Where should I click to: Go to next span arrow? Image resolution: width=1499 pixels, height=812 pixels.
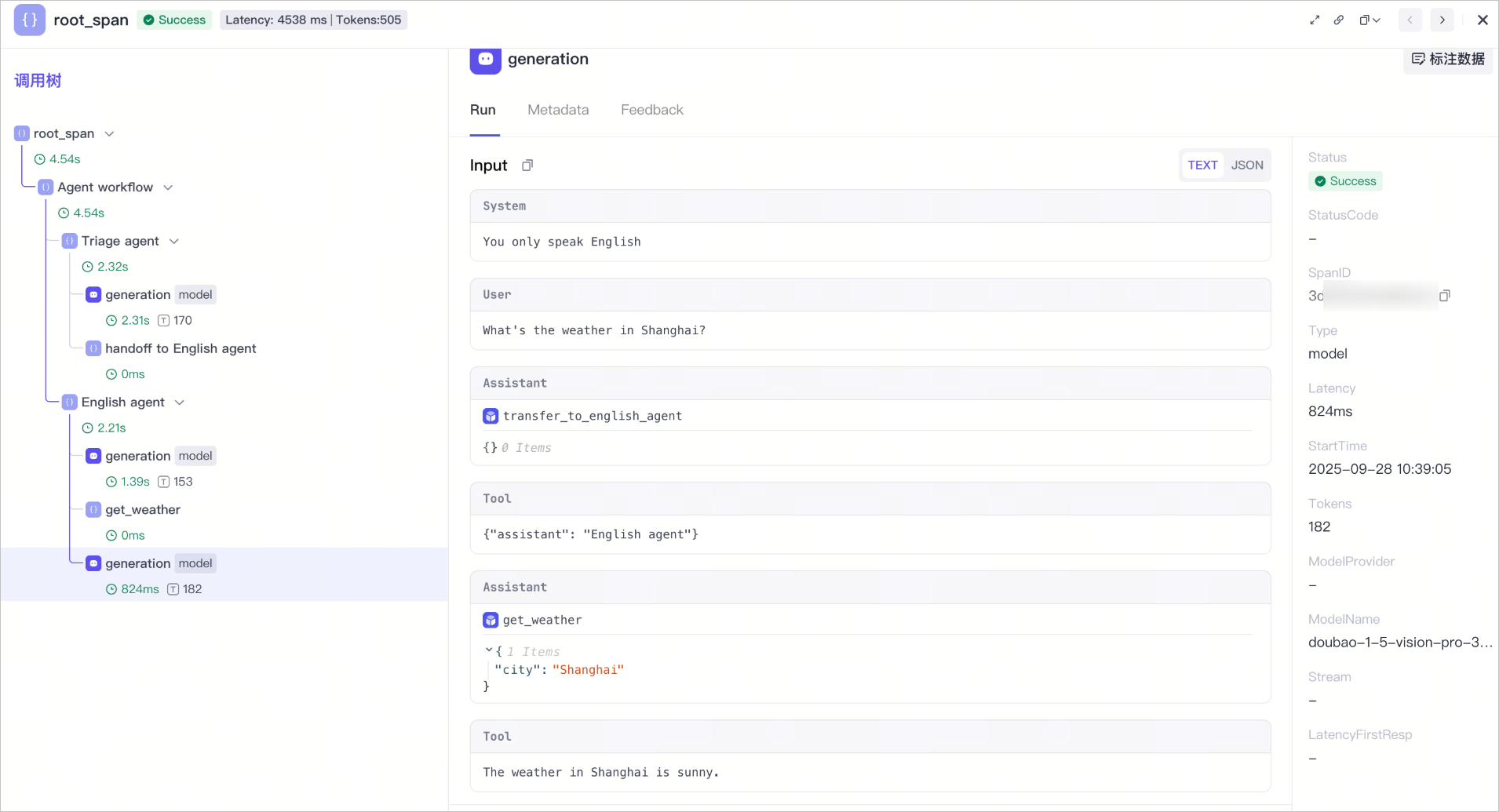tap(1442, 20)
